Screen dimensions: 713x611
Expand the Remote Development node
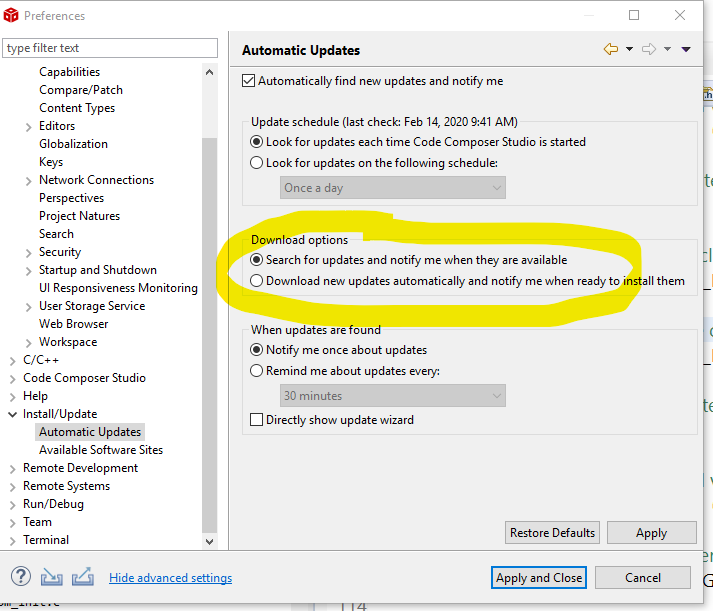(x=12, y=469)
